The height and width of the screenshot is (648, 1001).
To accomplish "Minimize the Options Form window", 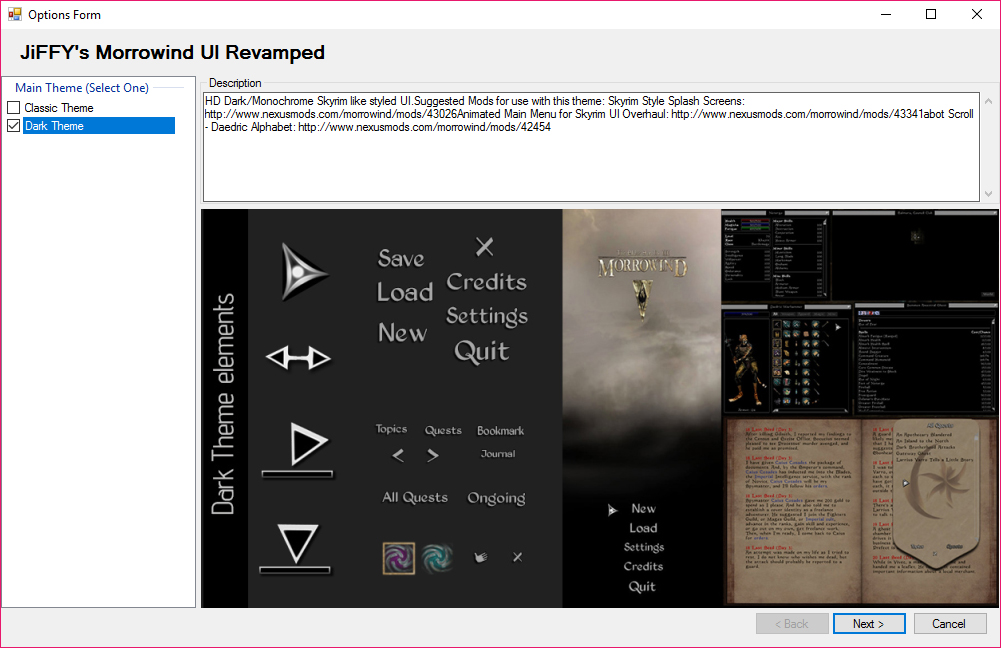I will 885,14.
